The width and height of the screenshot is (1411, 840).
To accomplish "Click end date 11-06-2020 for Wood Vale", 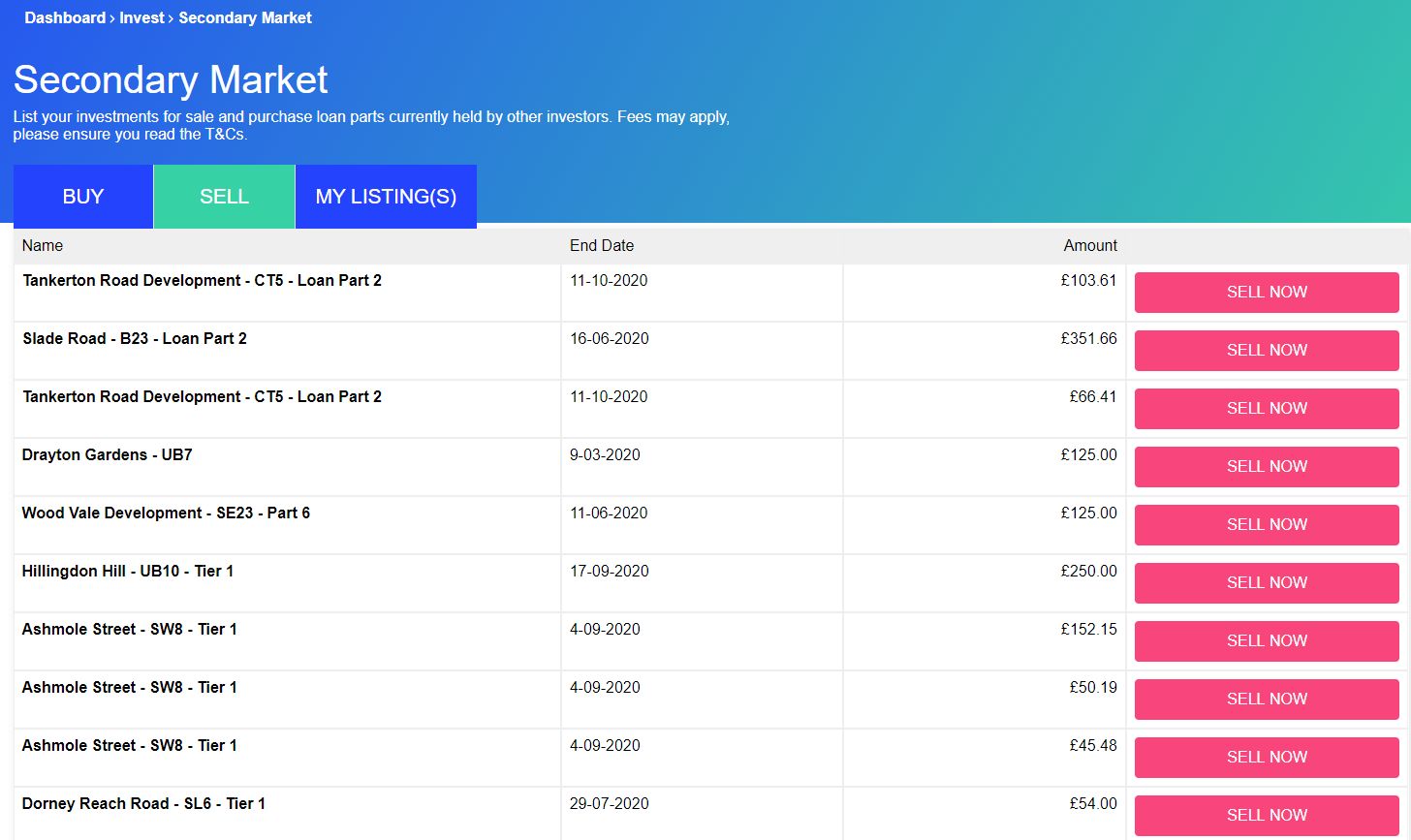I will [609, 513].
